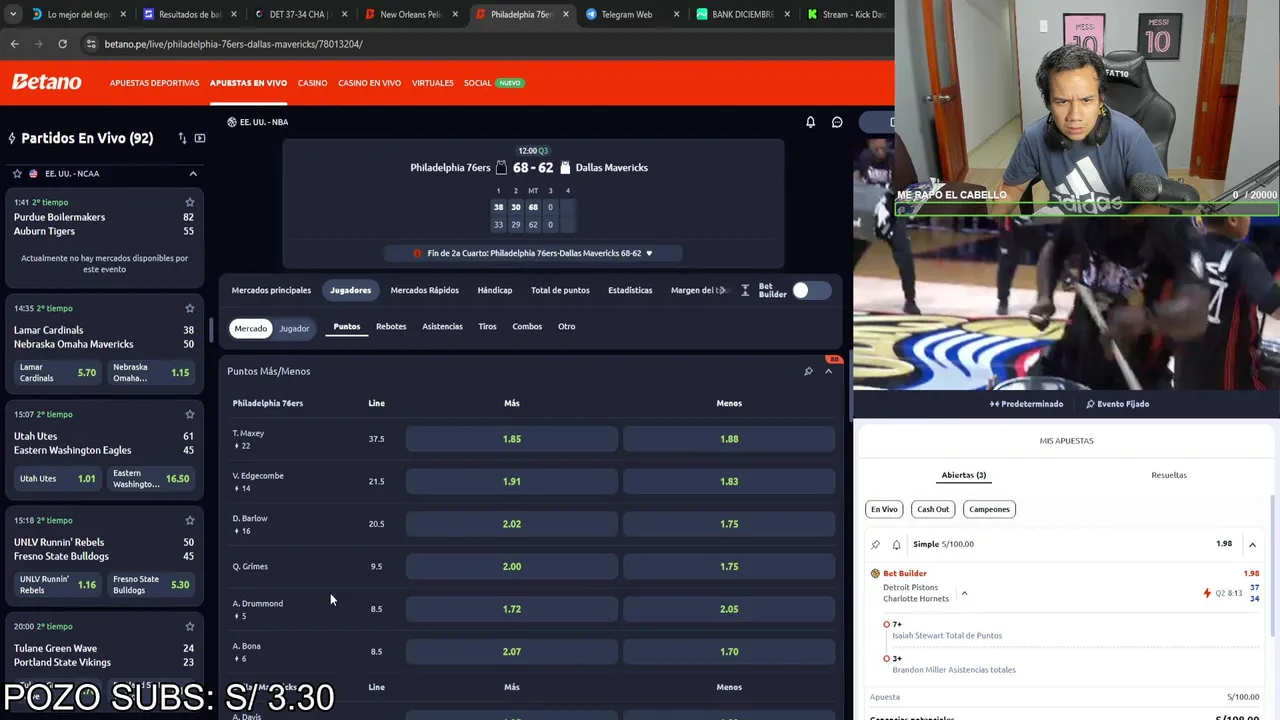
Task: Select the Rebotes sub-tab
Action: coord(391,326)
